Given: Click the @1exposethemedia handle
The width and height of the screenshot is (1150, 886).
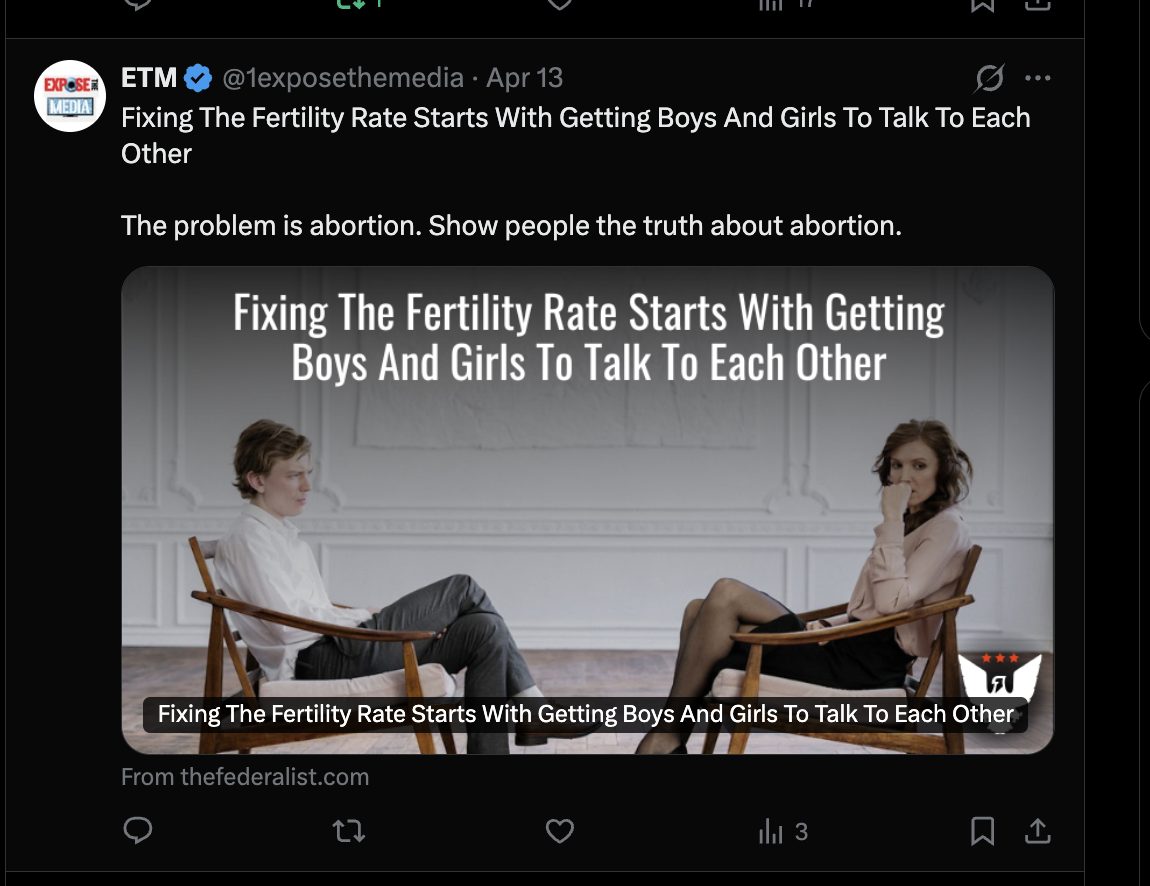Looking at the screenshot, I should click(342, 78).
